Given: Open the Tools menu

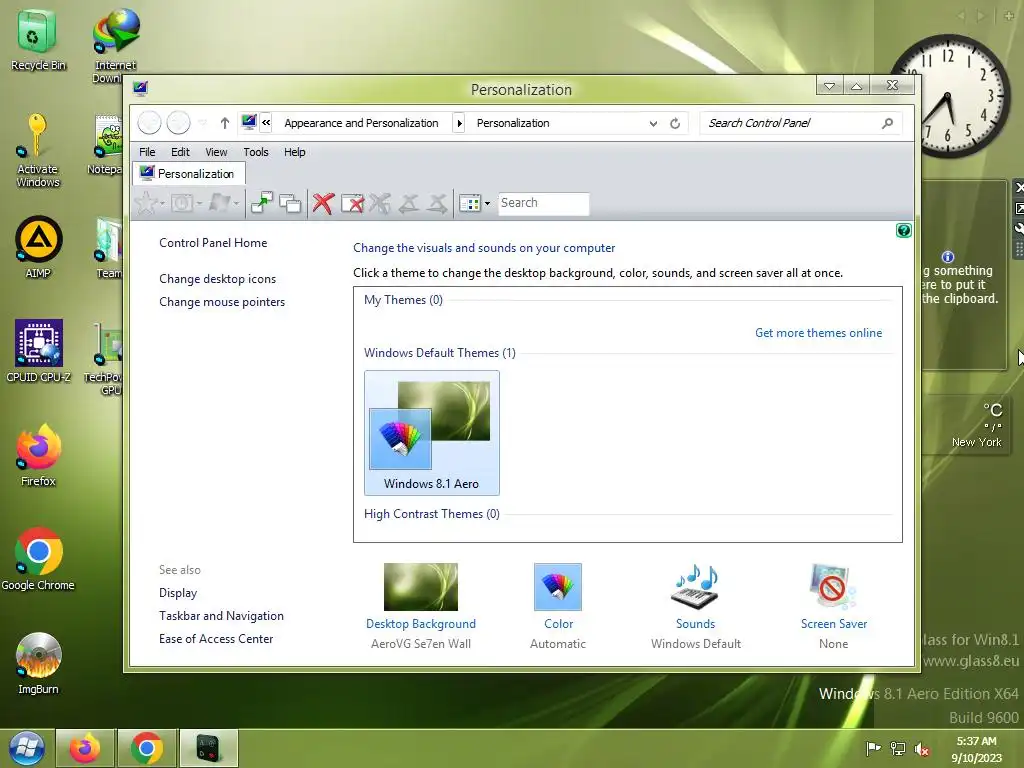Looking at the screenshot, I should (256, 152).
